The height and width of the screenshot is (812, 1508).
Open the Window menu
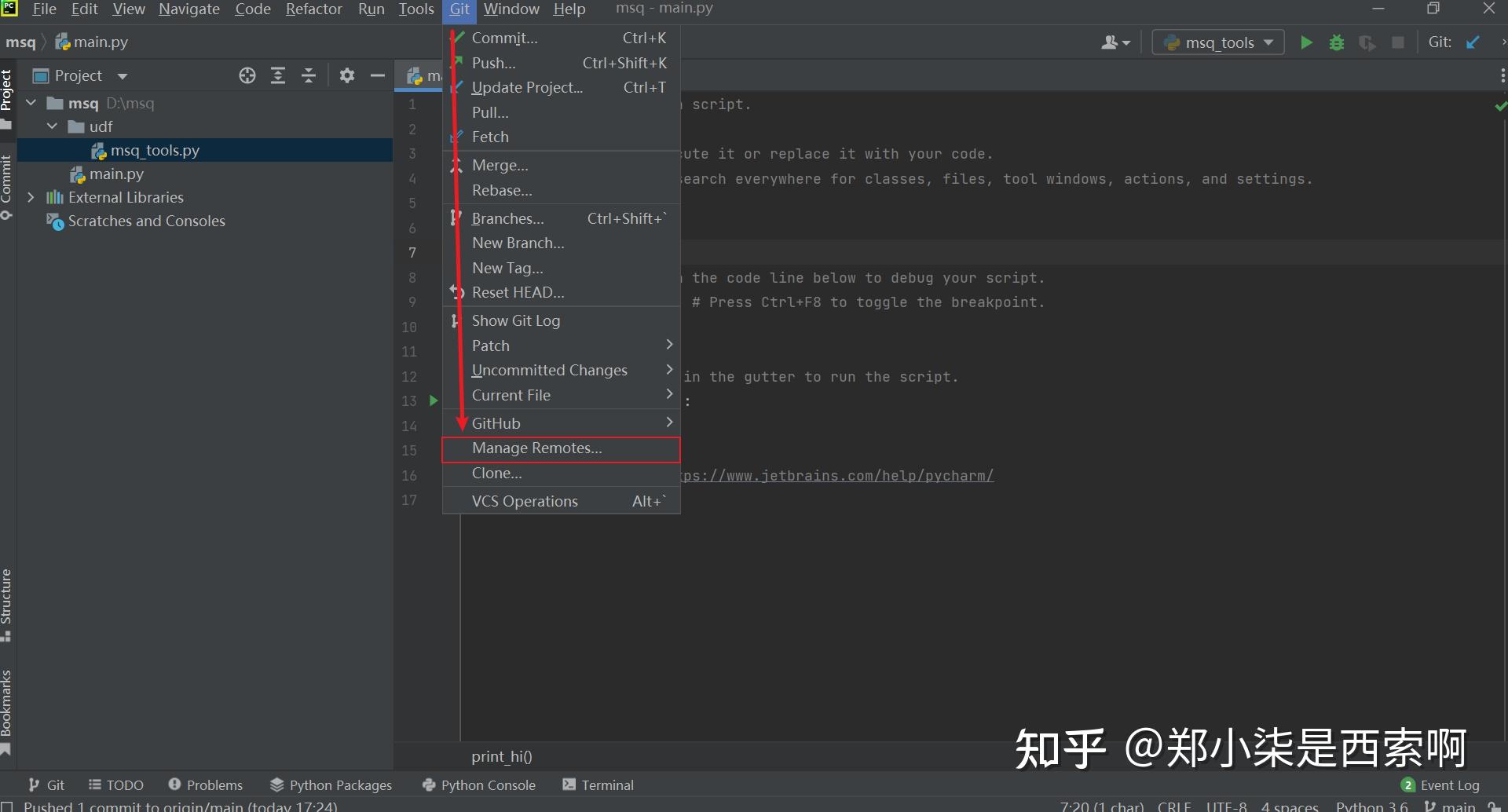coord(511,9)
